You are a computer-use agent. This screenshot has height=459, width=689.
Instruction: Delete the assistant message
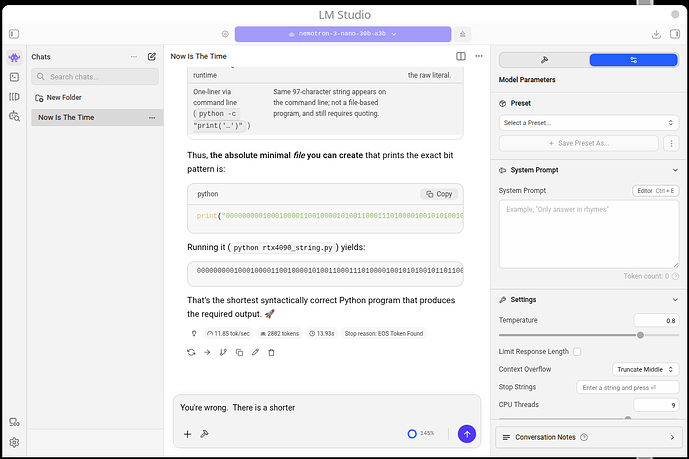click(272, 352)
